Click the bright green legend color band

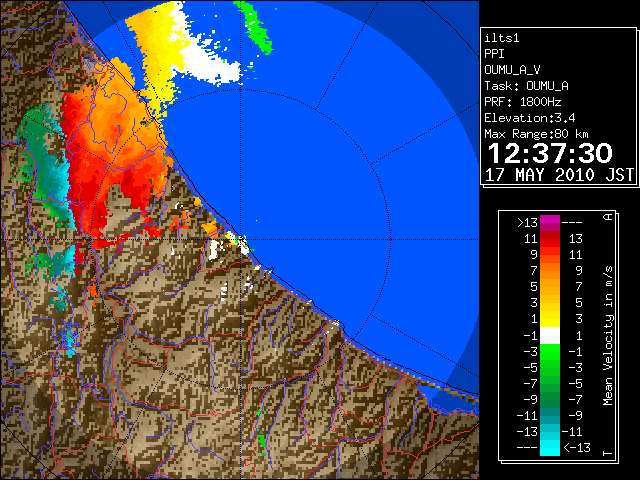click(550, 352)
